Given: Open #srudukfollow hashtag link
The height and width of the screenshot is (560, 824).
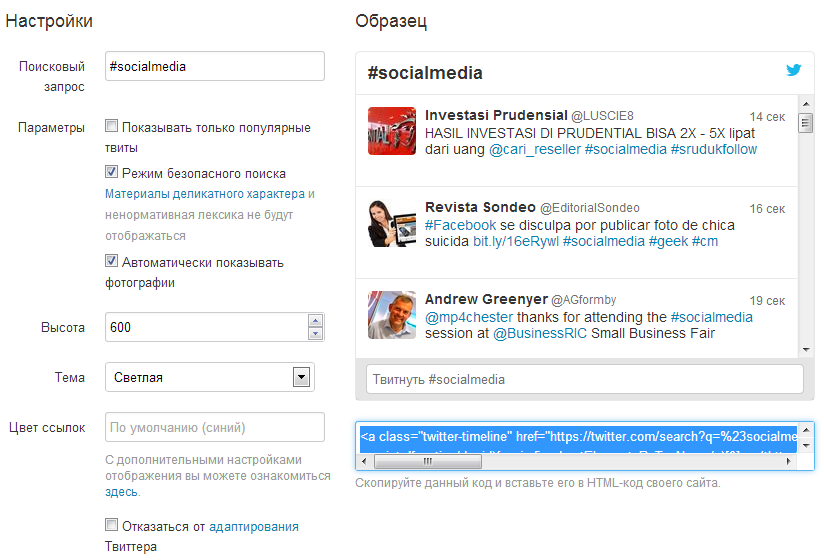Looking at the screenshot, I should pyautogui.click(x=714, y=149).
